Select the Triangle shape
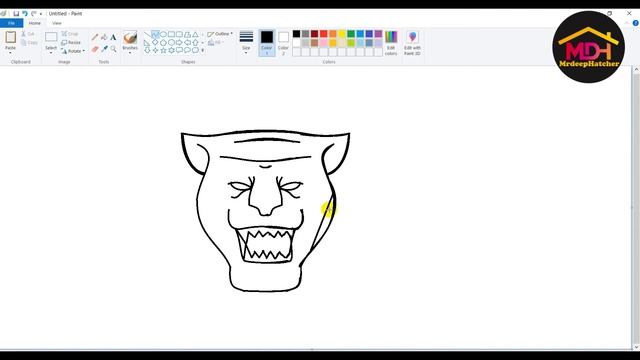Screen dimensions: 640x360 (195, 35)
